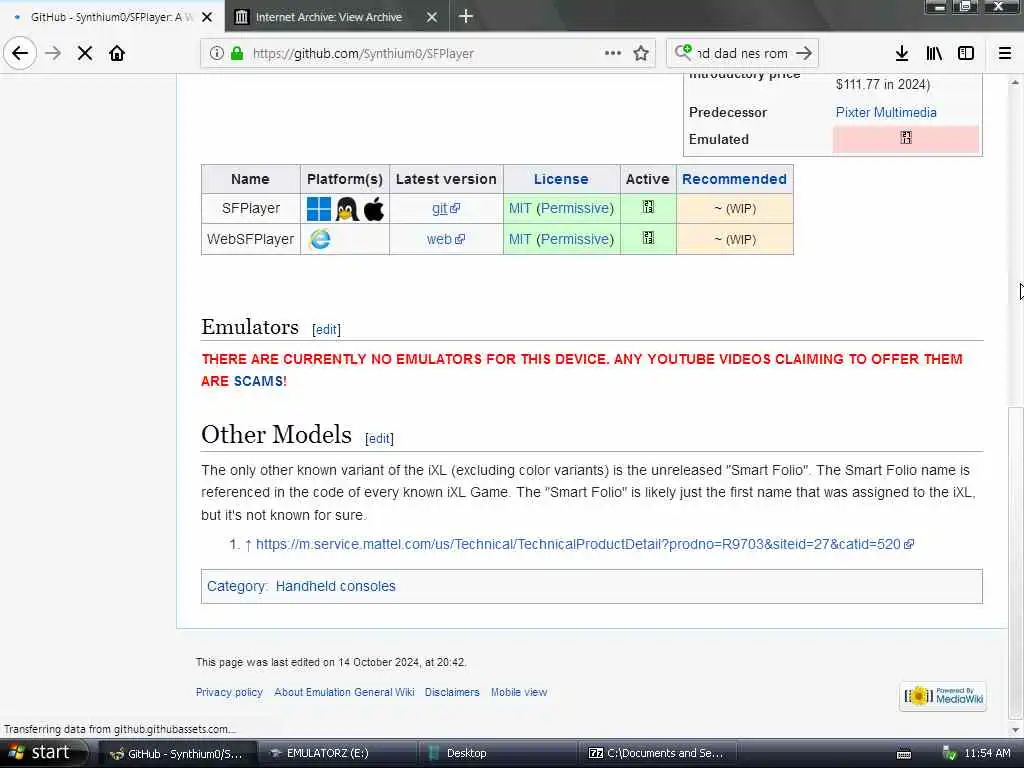This screenshot has height=768, width=1024.
Task: Click the forward navigation arrow
Action: point(53,53)
